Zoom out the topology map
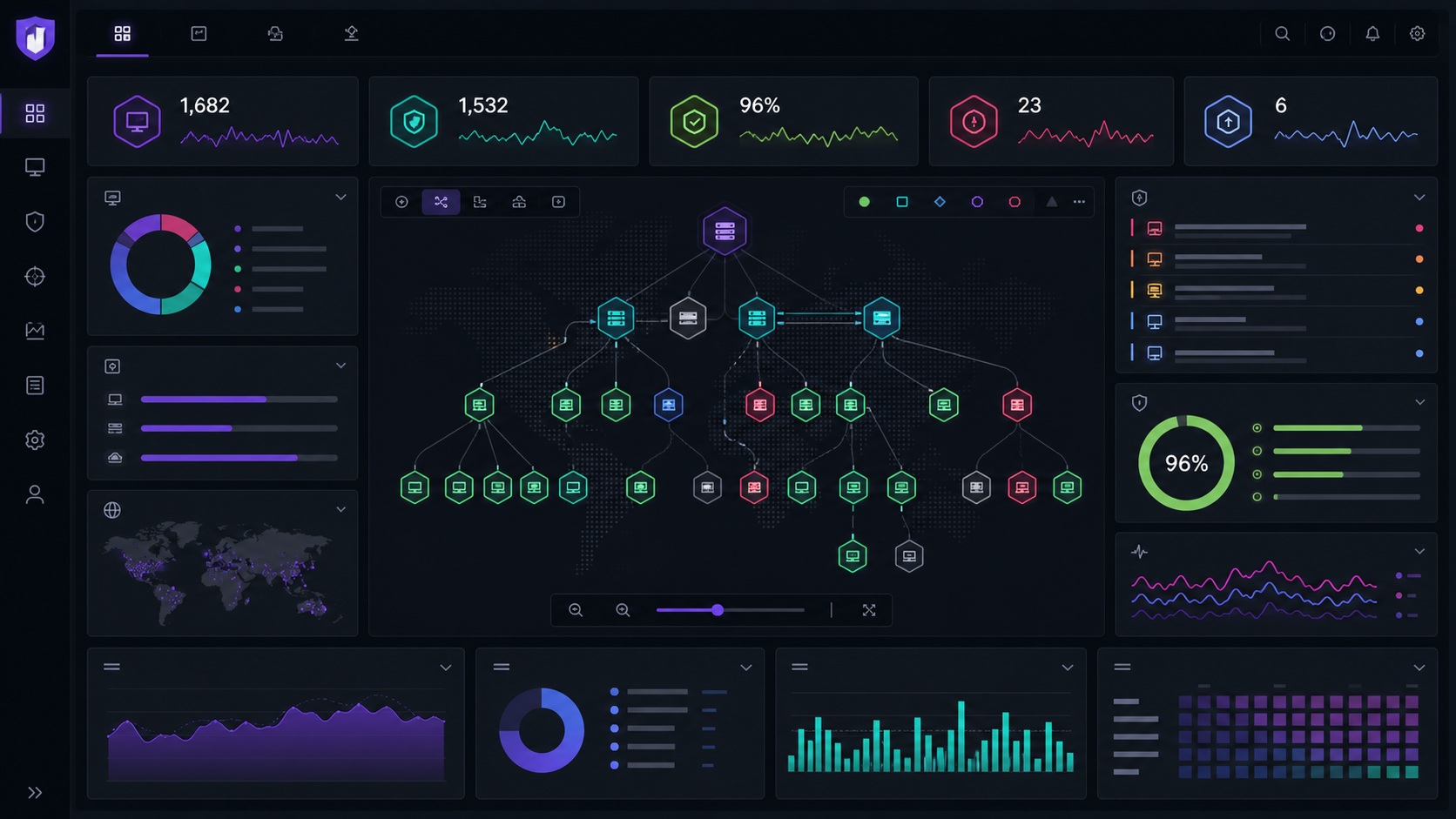 coord(576,610)
